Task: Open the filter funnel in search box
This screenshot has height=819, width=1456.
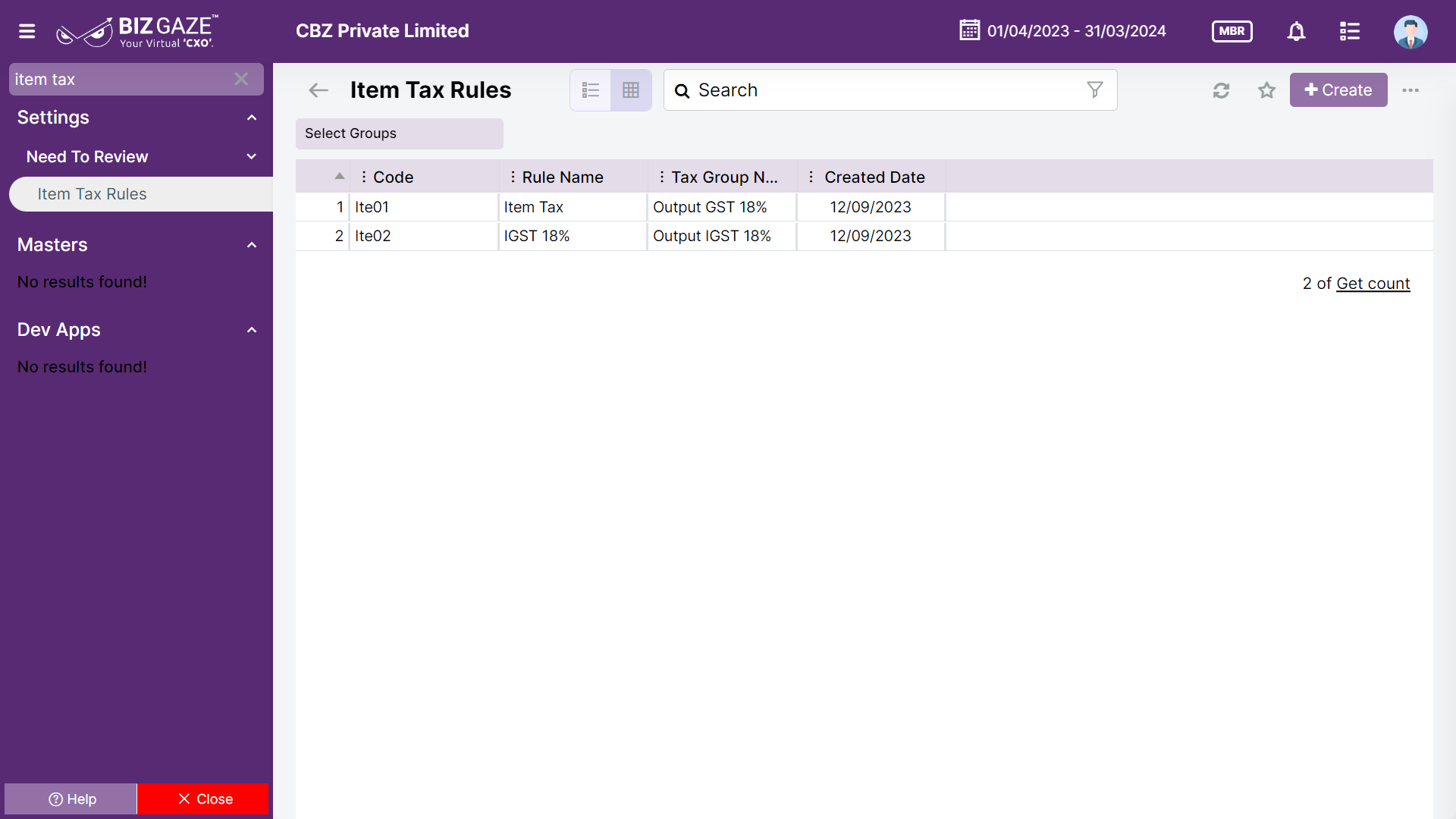Action: point(1095,90)
